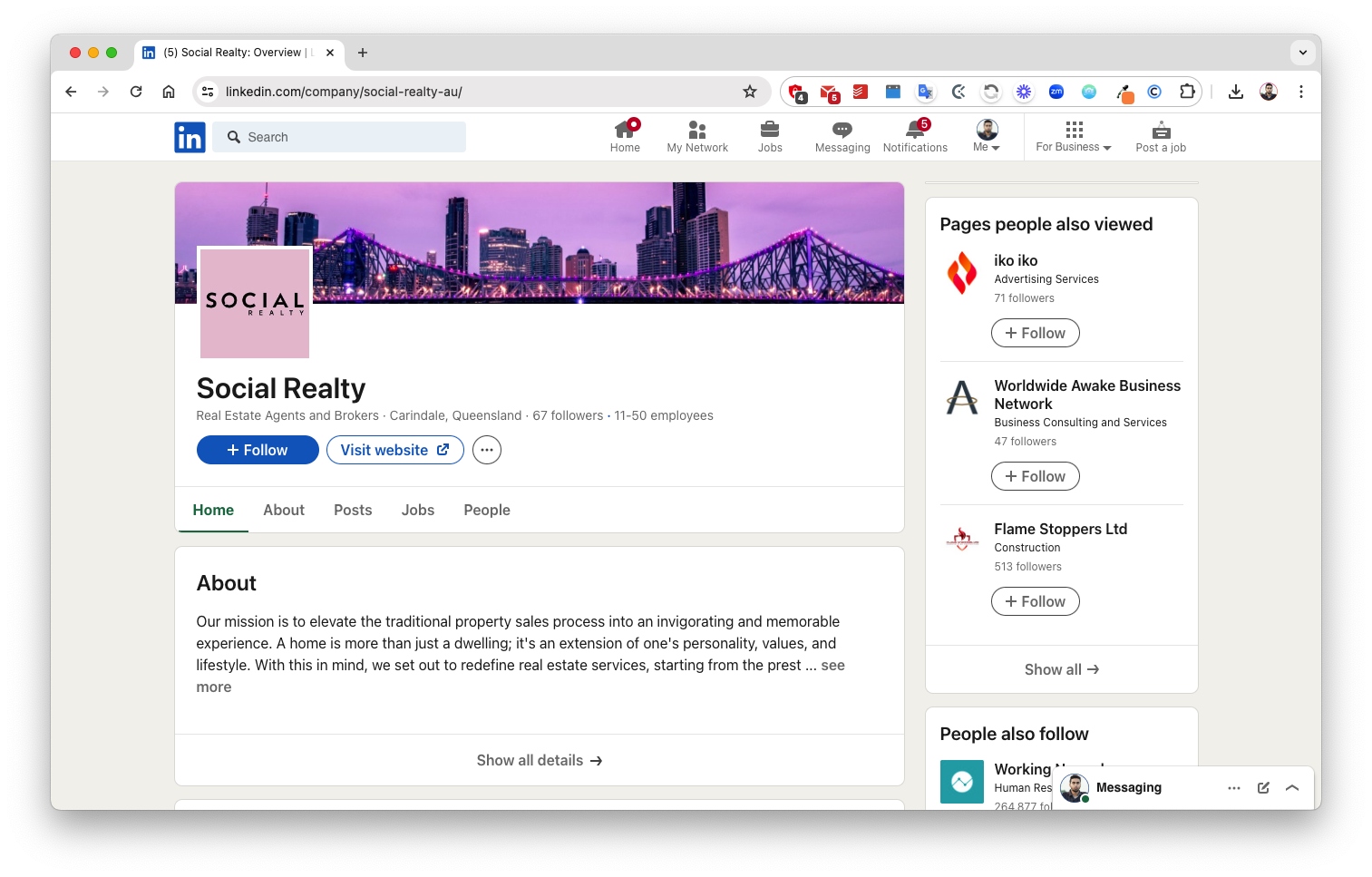Open the Google Translate extension icon
The image size is (1372, 877).
(925, 92)
